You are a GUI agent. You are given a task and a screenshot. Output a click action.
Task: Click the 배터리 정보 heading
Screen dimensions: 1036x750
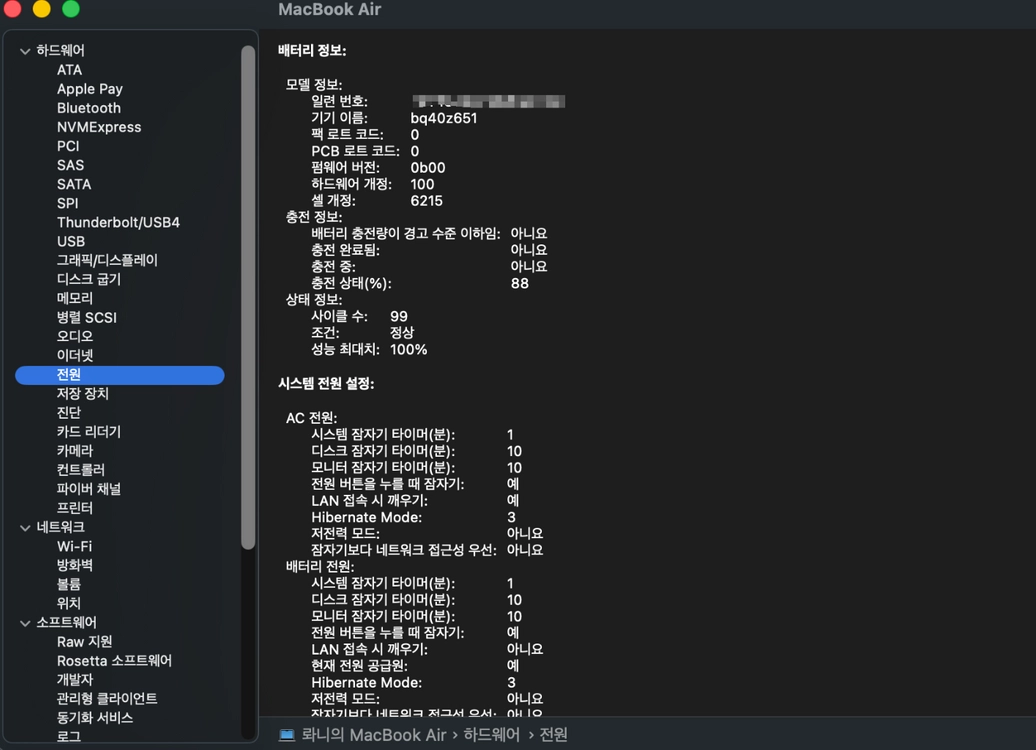312,51
